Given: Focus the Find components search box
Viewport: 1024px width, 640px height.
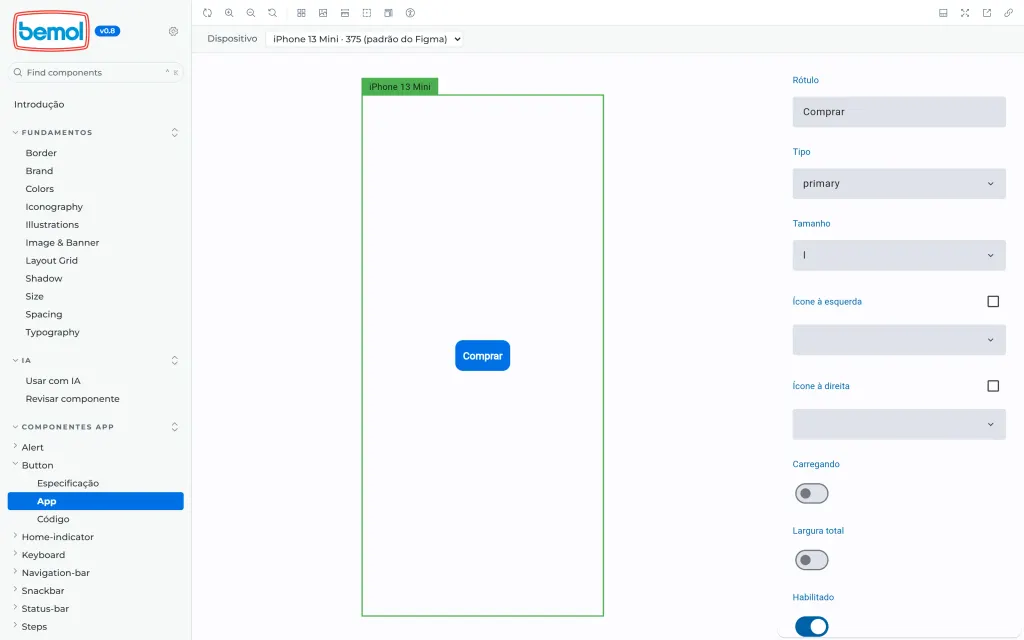Looking at the screenshot, I should tap(95, 72).
